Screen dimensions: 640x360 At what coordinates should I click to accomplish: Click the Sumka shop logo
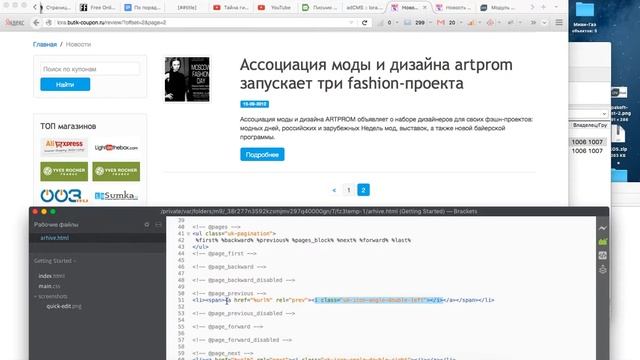[x=116, y=196]
